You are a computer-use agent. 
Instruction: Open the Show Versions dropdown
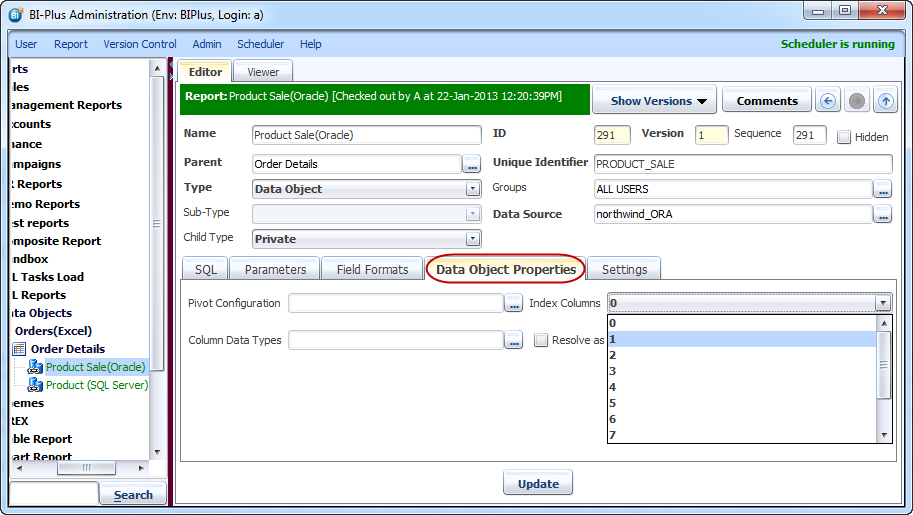coord(658,101)
